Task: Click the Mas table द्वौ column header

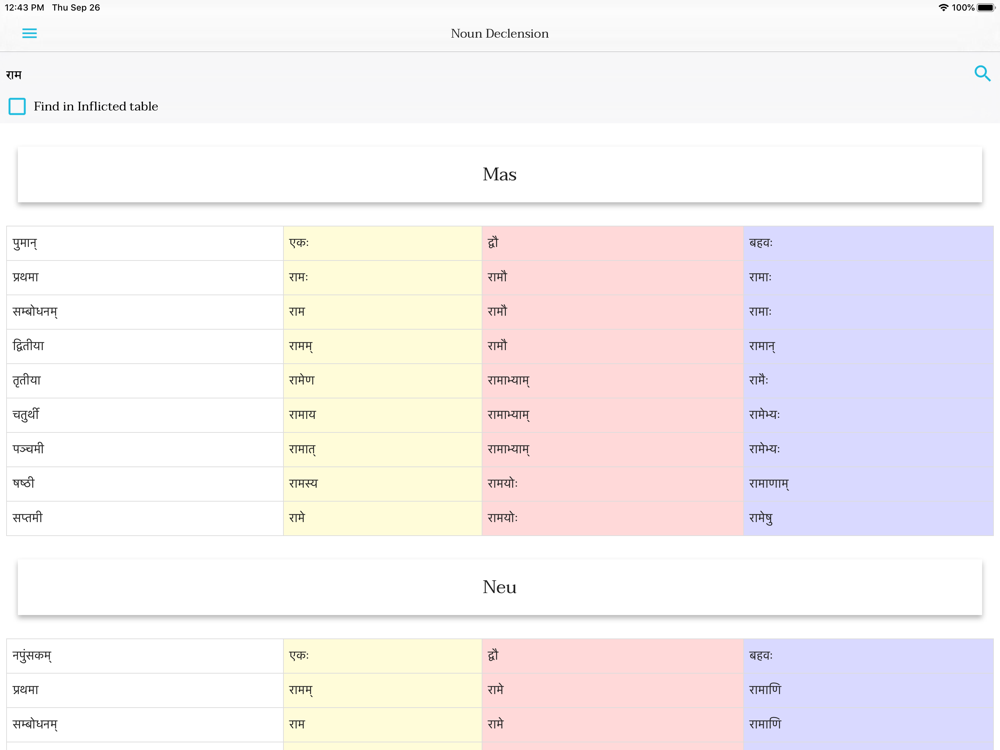Action: click(x=612, y=243)
